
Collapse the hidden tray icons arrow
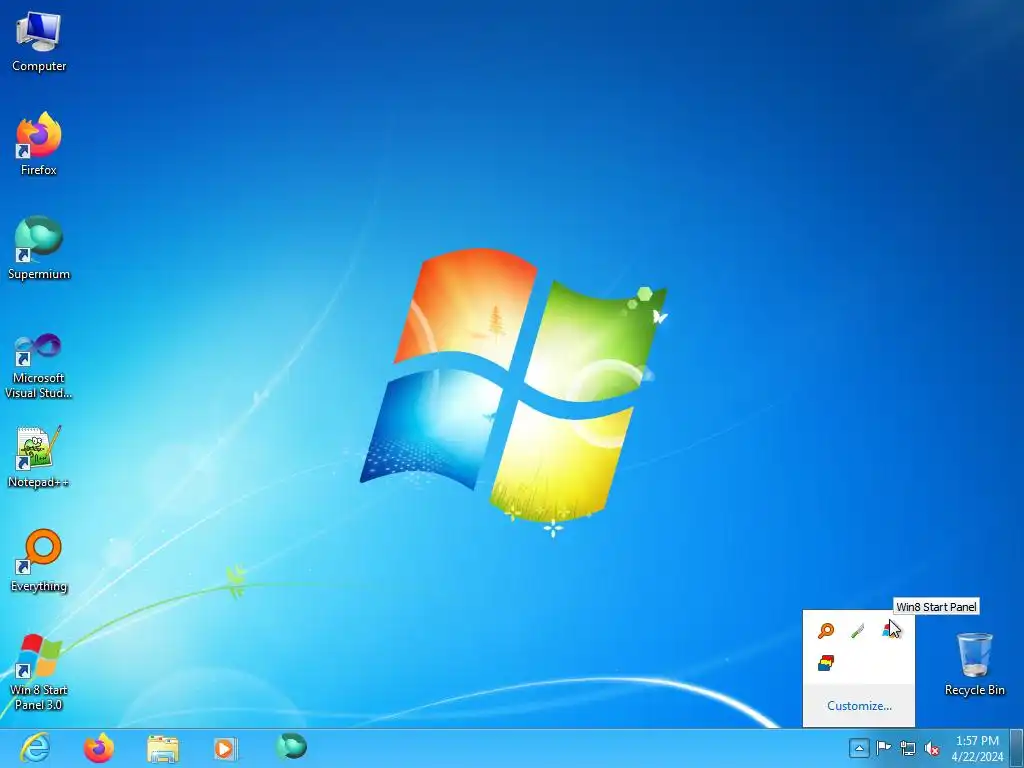[859, 748]
